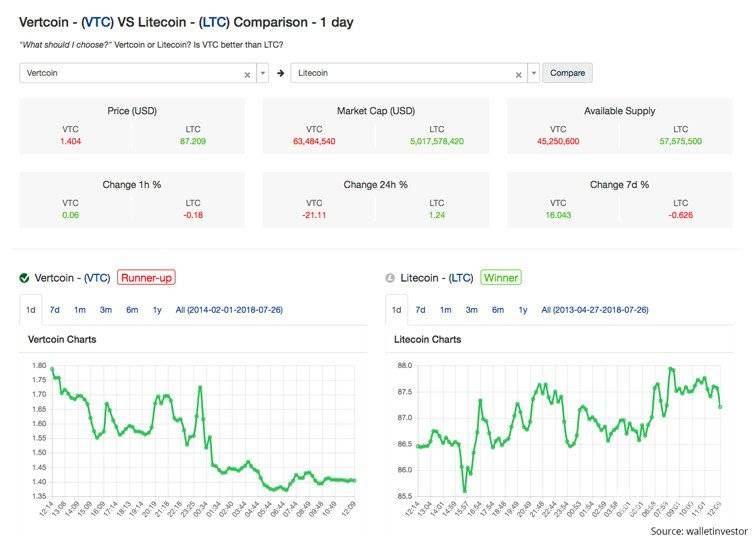Clear the Litecoin selection with the x icon
752x538 pixels.
tap(518, 75)
